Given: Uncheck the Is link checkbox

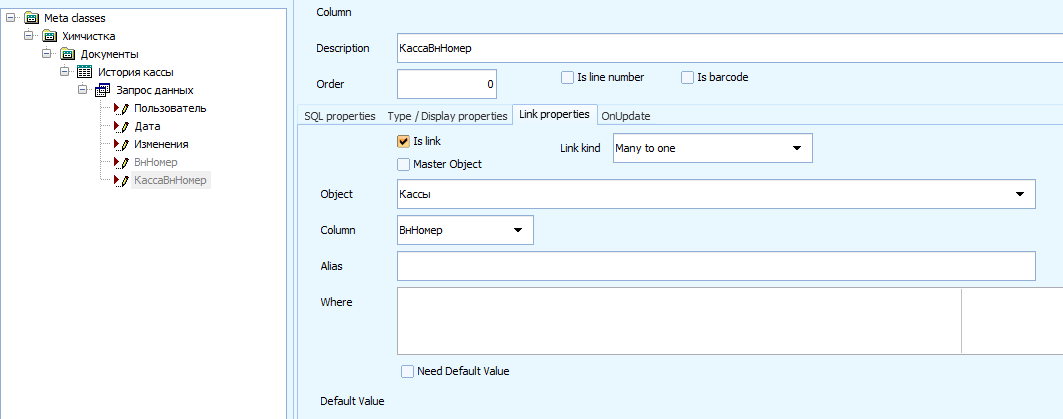Looking at the screenshot, I should coord(403,142).
